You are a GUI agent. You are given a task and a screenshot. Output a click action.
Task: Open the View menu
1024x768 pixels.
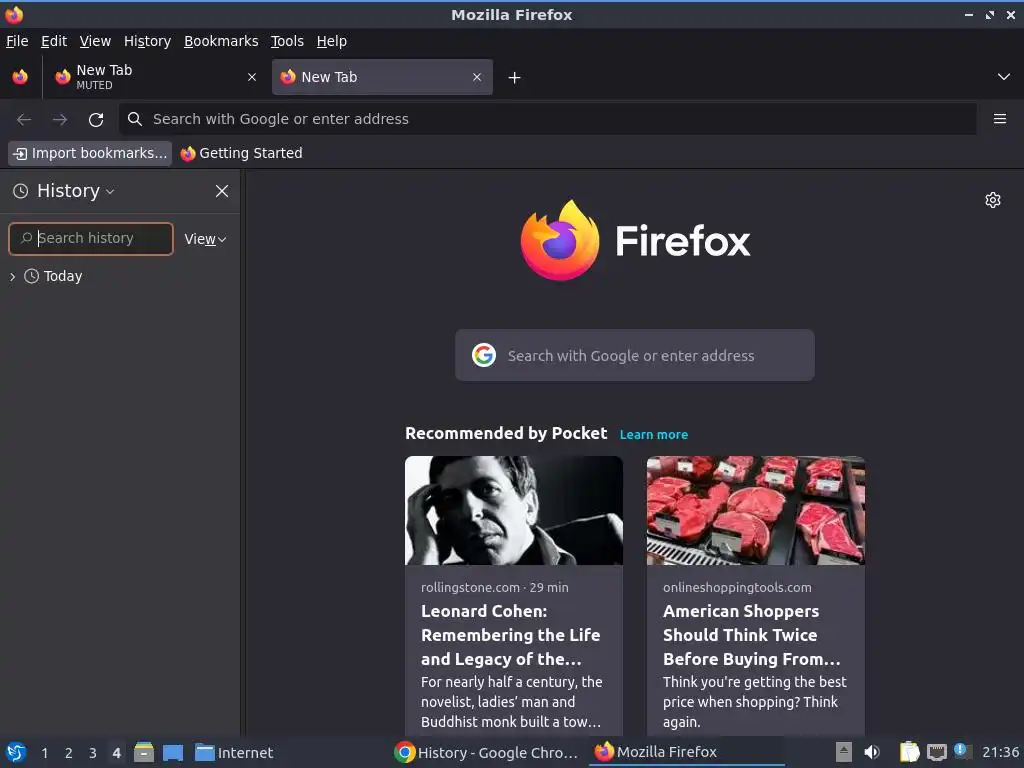point(95,41)
